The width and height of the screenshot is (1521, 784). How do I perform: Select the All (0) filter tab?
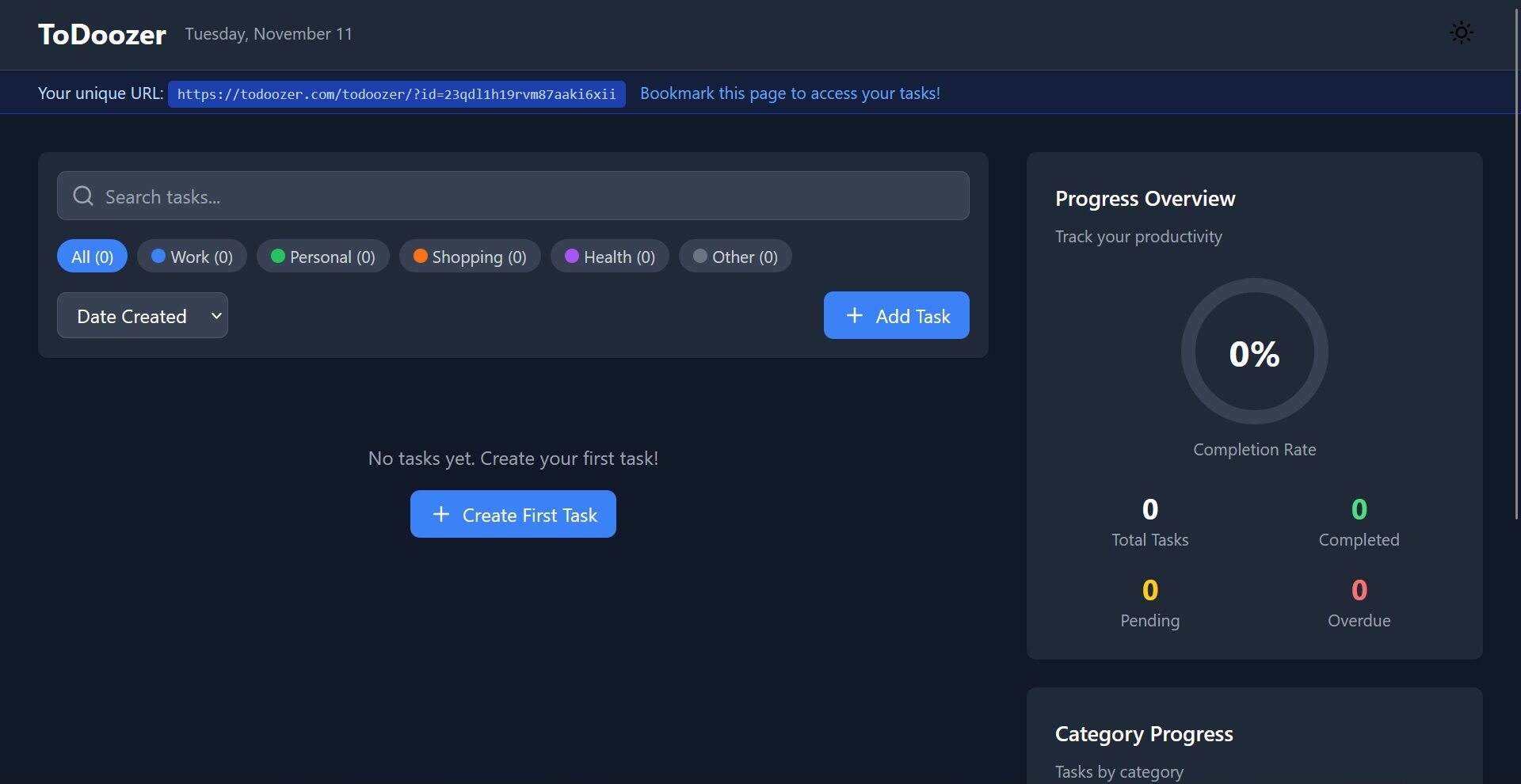tap(92, 257)
